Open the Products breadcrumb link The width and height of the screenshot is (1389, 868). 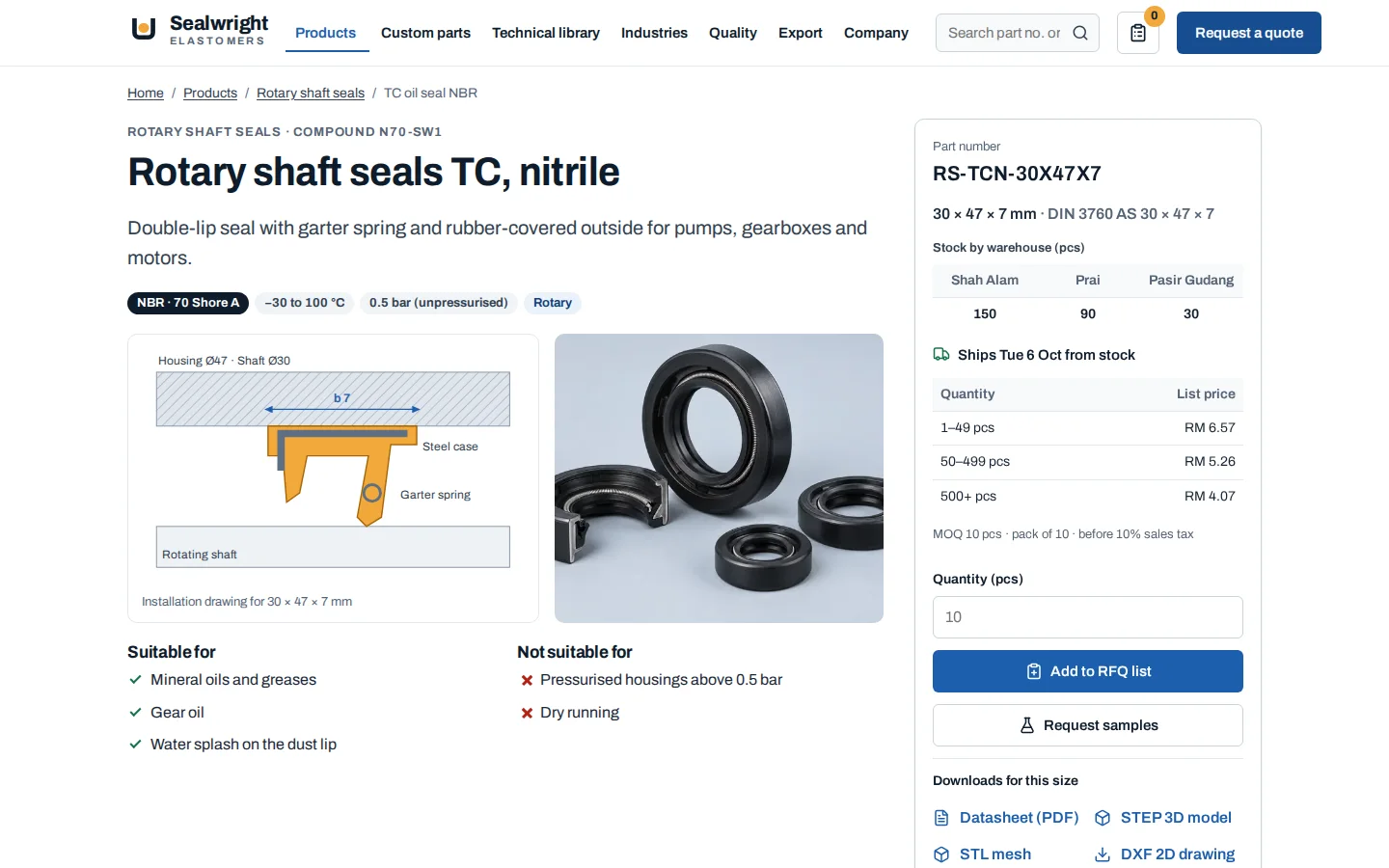point(210,93)
